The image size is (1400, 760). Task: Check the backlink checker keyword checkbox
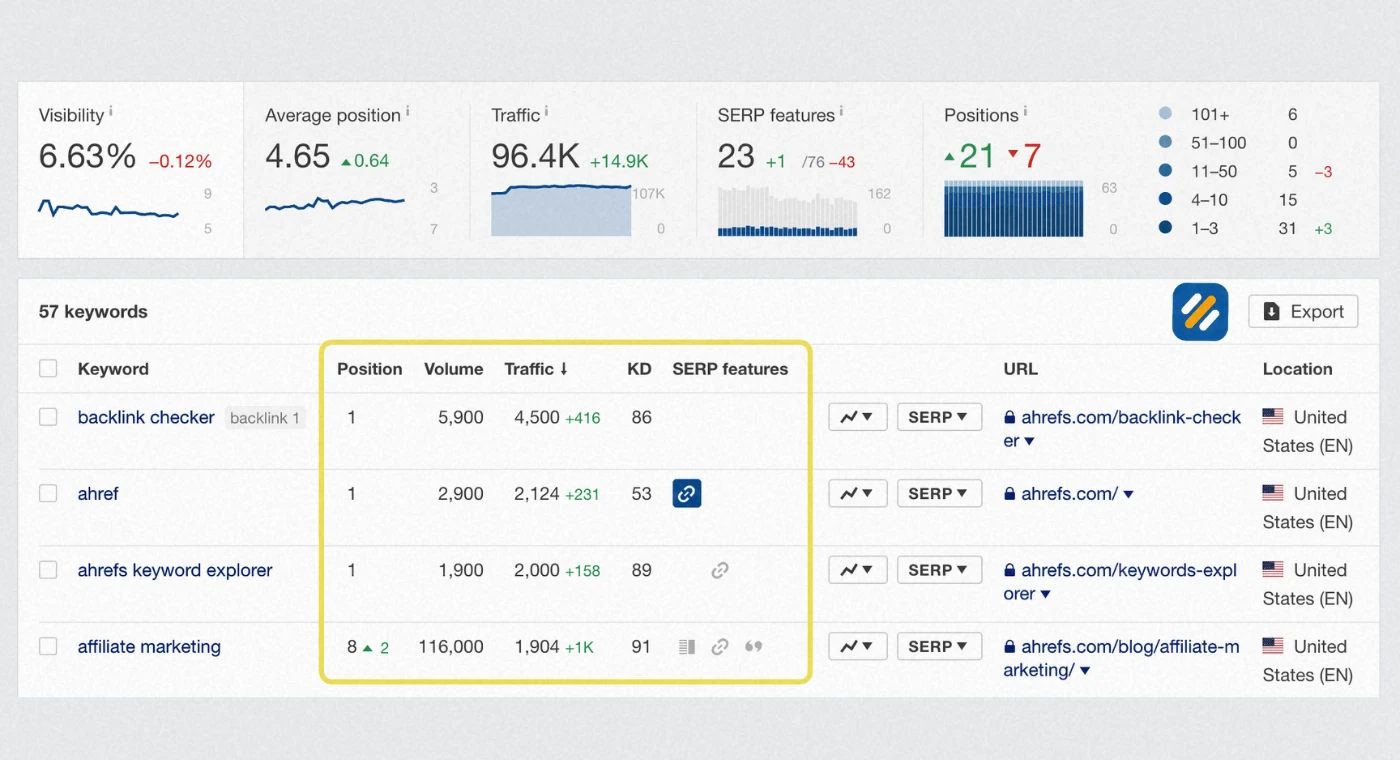[x=48, y=416]
